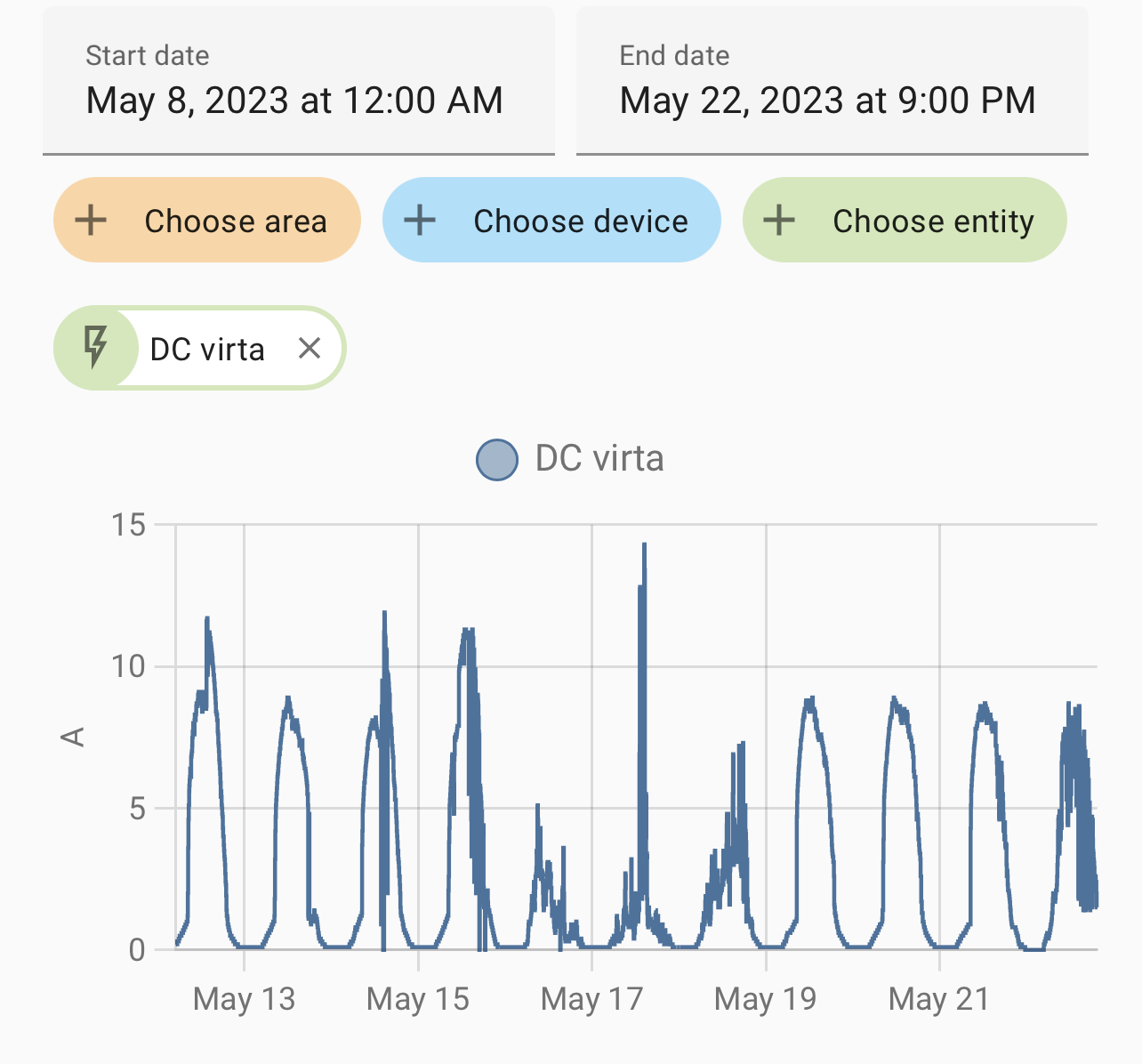Image resolution: width=1142 pixels, height=1064 pixels.
Task: Click the plus icon on Choose device
Action: [x=420, y=221]
